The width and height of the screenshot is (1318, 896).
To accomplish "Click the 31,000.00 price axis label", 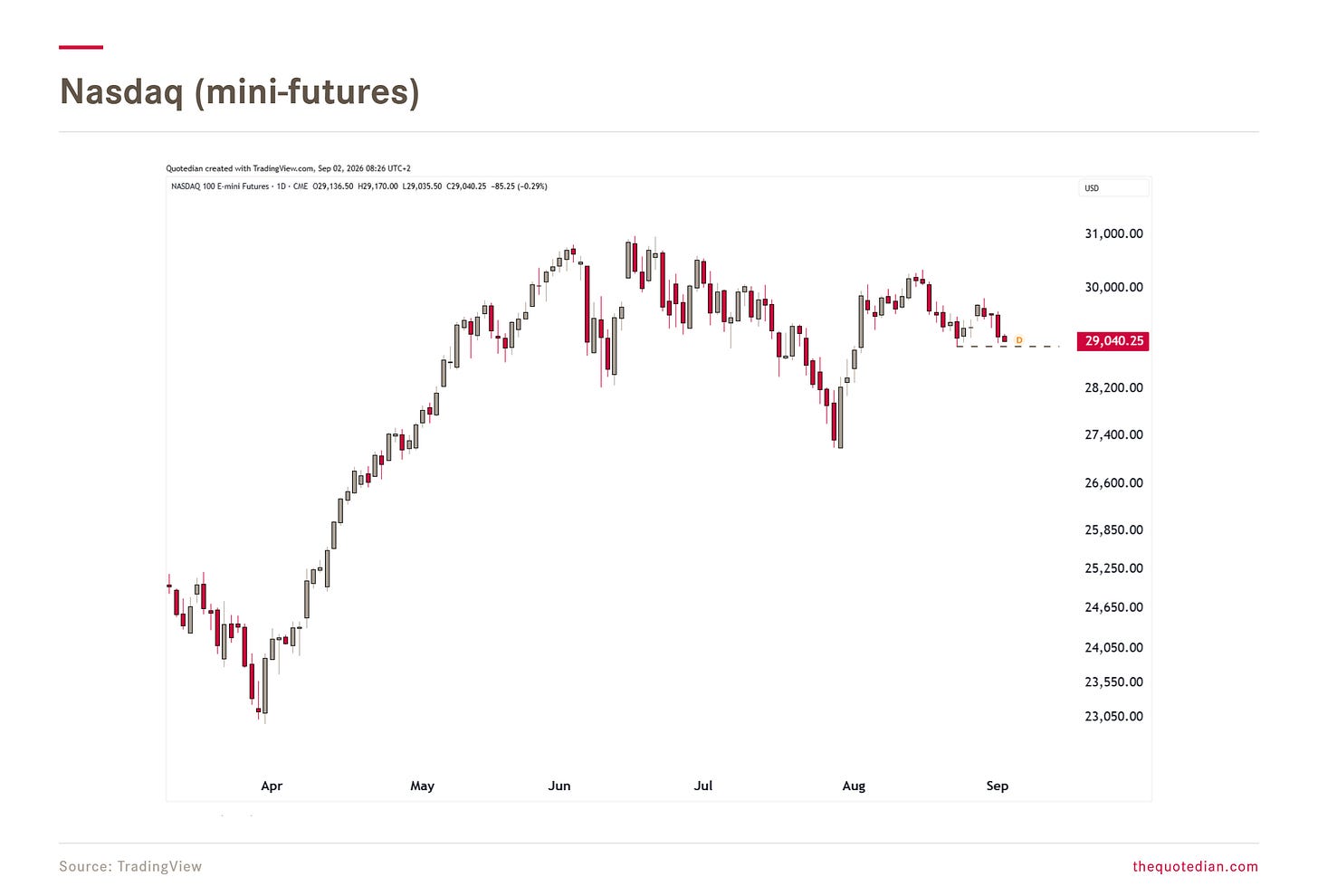I will (1113, 234).
